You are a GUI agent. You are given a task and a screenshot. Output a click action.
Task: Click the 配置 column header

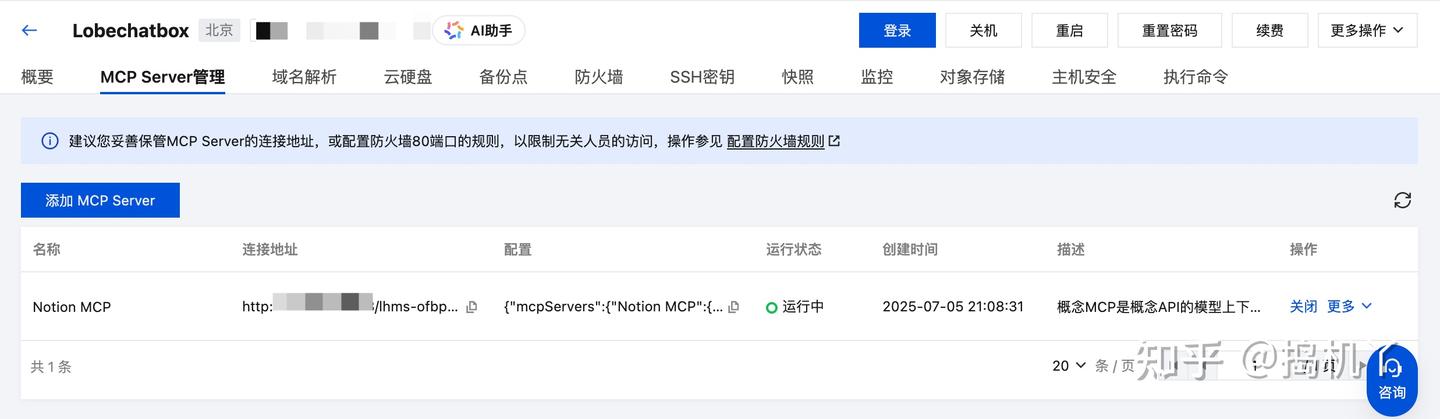(x=518, y=249)
